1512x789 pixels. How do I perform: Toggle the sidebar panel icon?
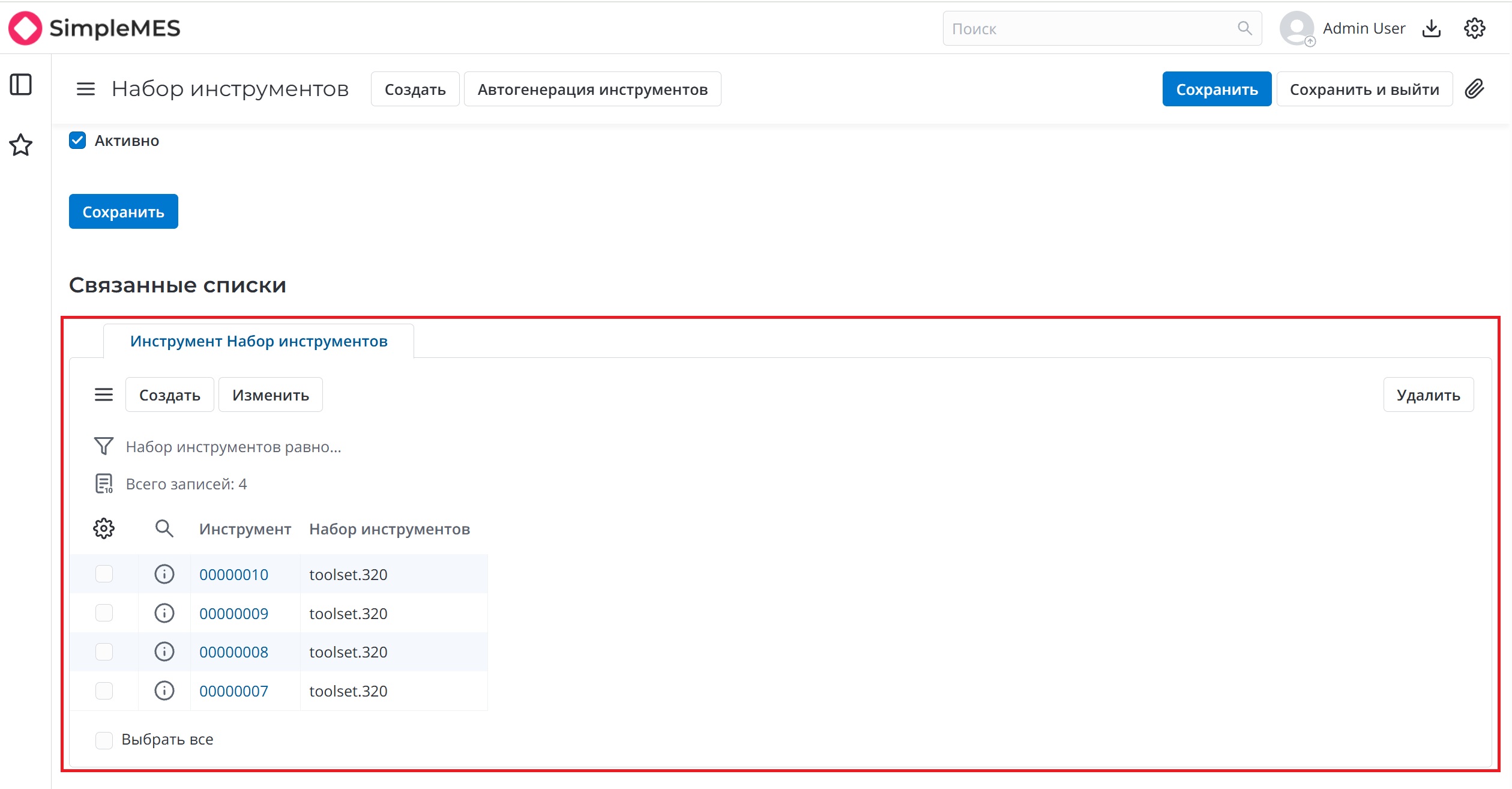(x=21, y=85)
